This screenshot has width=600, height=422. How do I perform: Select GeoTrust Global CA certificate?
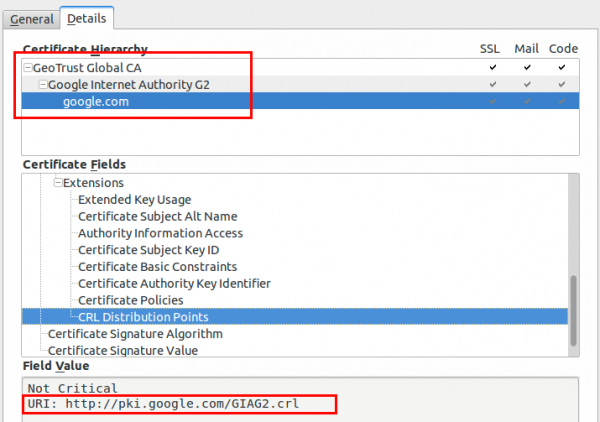pos(87,68)
